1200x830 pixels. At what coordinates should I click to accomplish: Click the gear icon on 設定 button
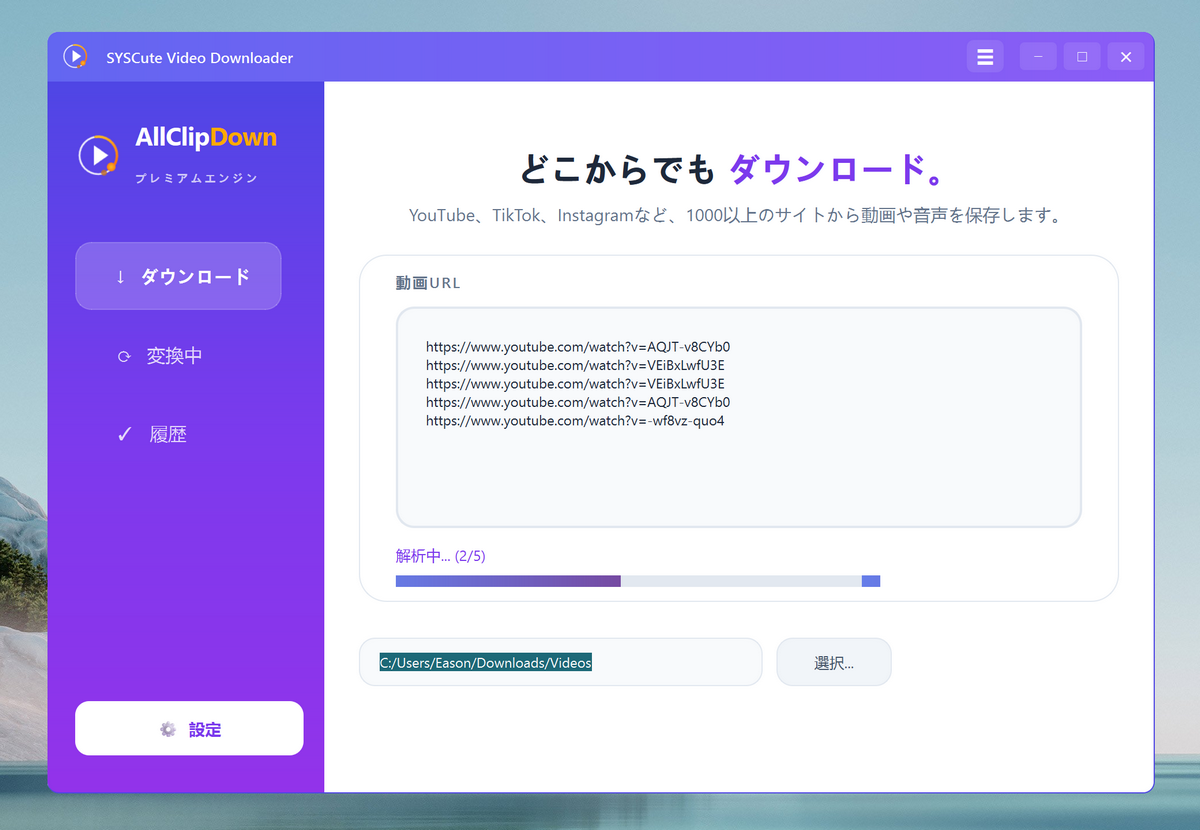tap(168, 729)
